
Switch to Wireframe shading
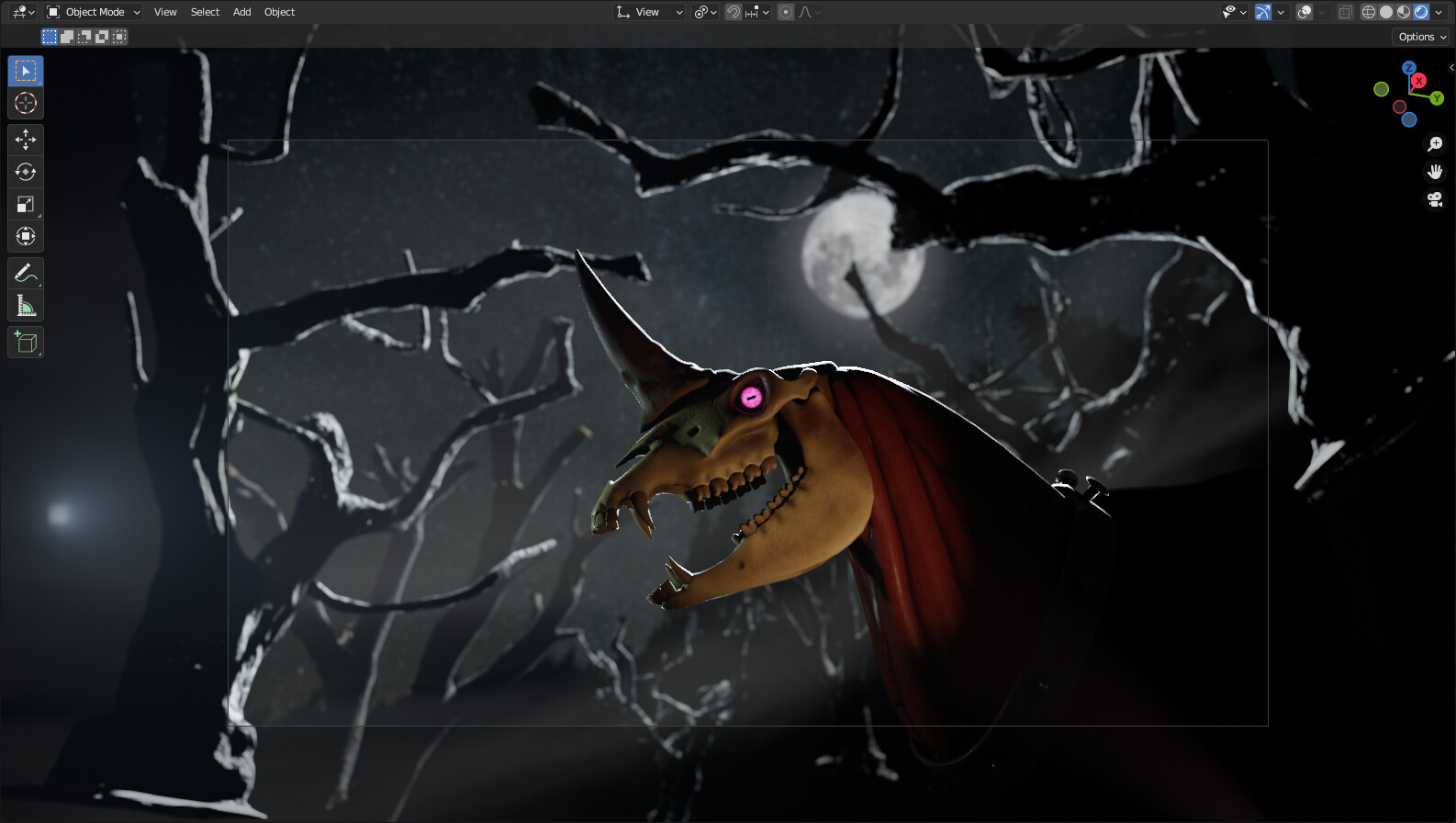coord(1369,12)
